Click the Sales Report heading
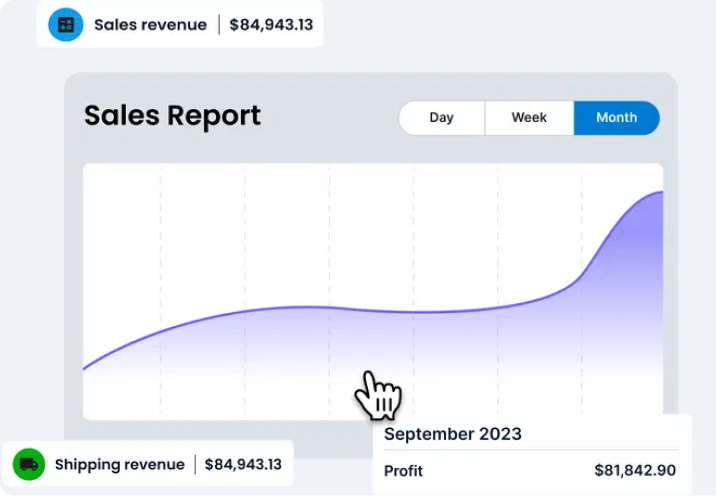This screenshot has height=496, width=716. pos(172,116)
